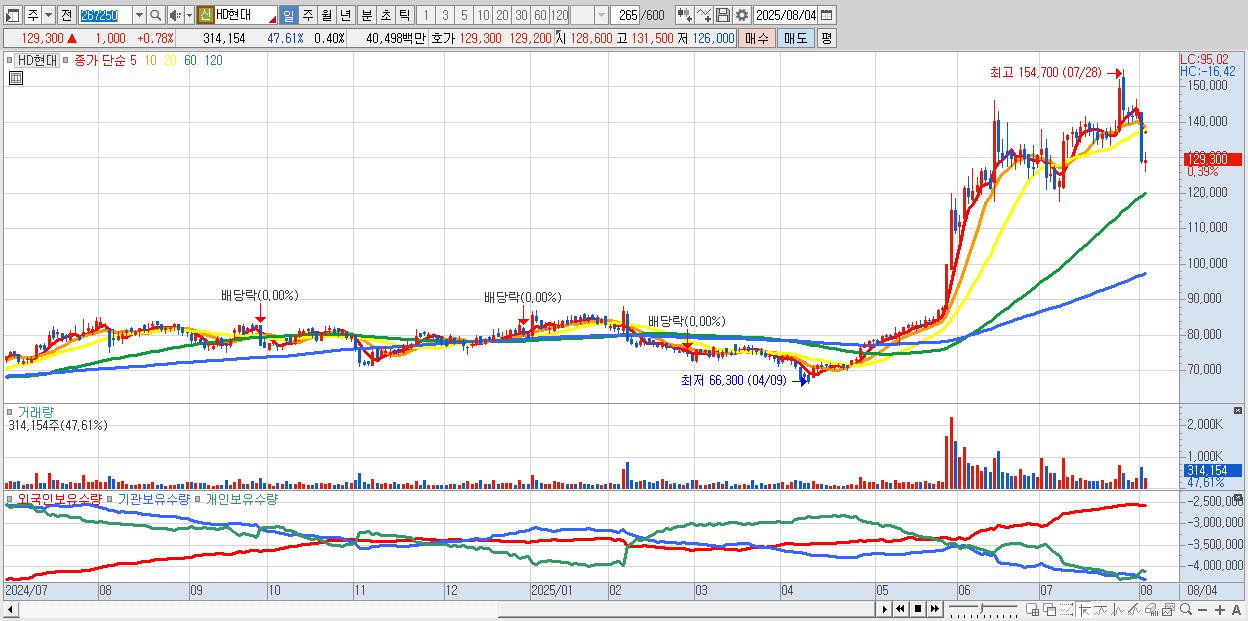The height and width of the screenshot is (621, 1248).
Task: Click the continuous lookup icon with down arrow
Action: [684, 15]
